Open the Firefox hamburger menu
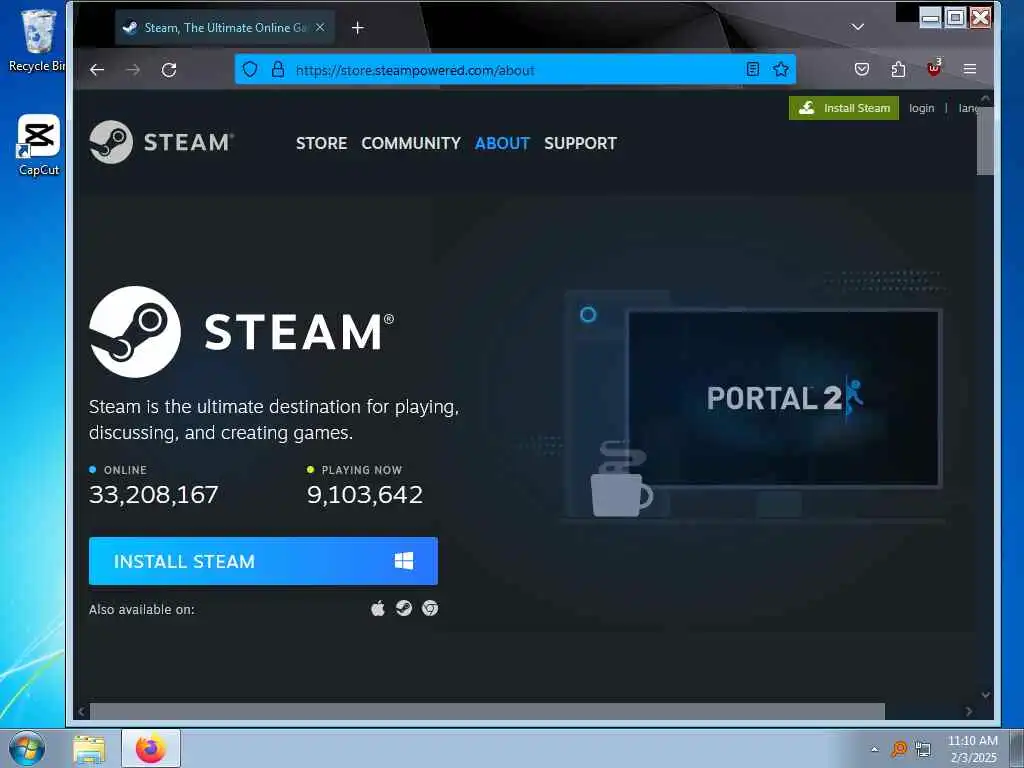The width and height of the screenshot is (1024, 768). click(x=970, y=69)
